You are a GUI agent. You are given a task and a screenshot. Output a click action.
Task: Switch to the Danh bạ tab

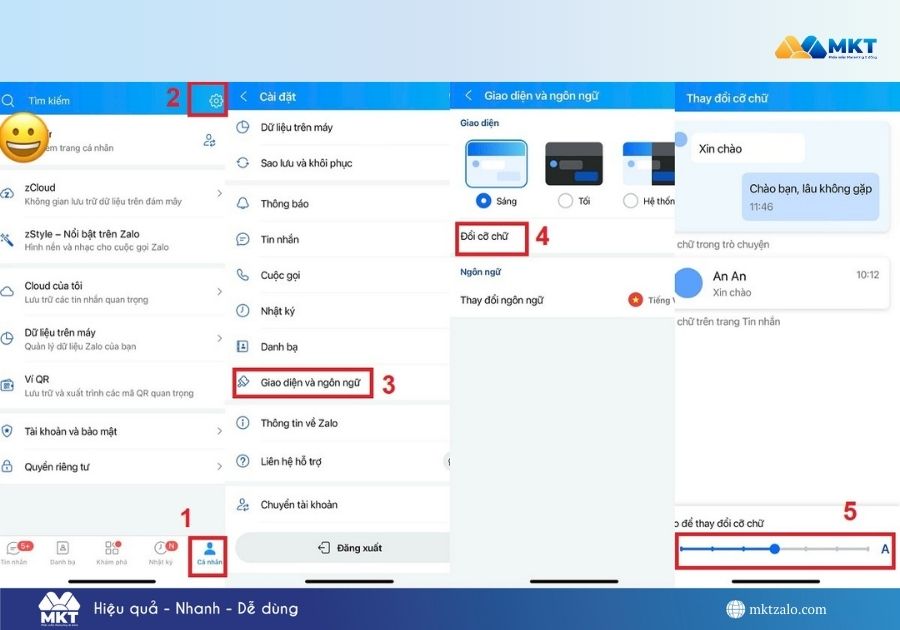click(62, 553)
